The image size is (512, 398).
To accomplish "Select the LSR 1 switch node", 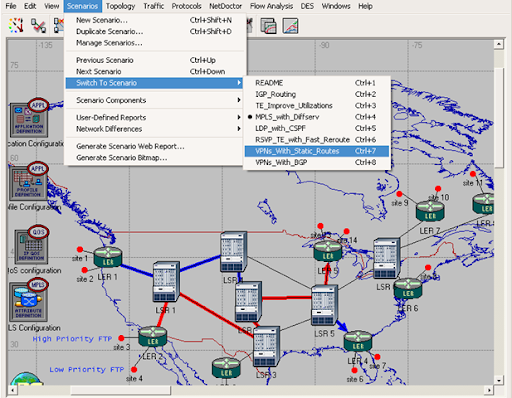I will [x=166, y=282].
